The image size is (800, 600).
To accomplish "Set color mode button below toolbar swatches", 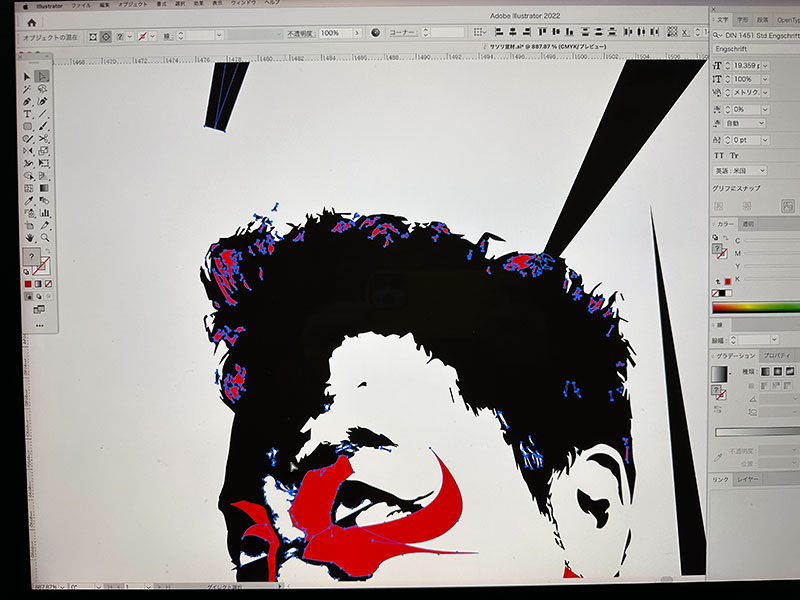I will click(28, 284).
